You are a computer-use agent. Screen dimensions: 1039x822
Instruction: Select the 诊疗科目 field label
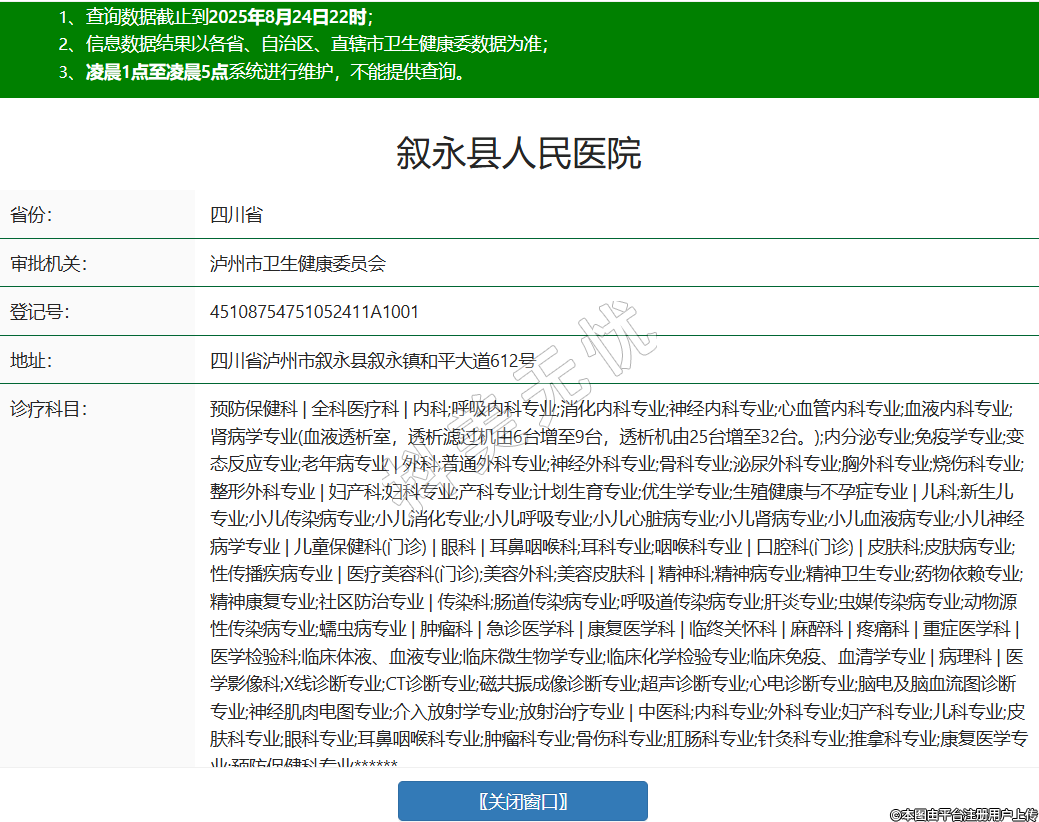coord(48,409)
